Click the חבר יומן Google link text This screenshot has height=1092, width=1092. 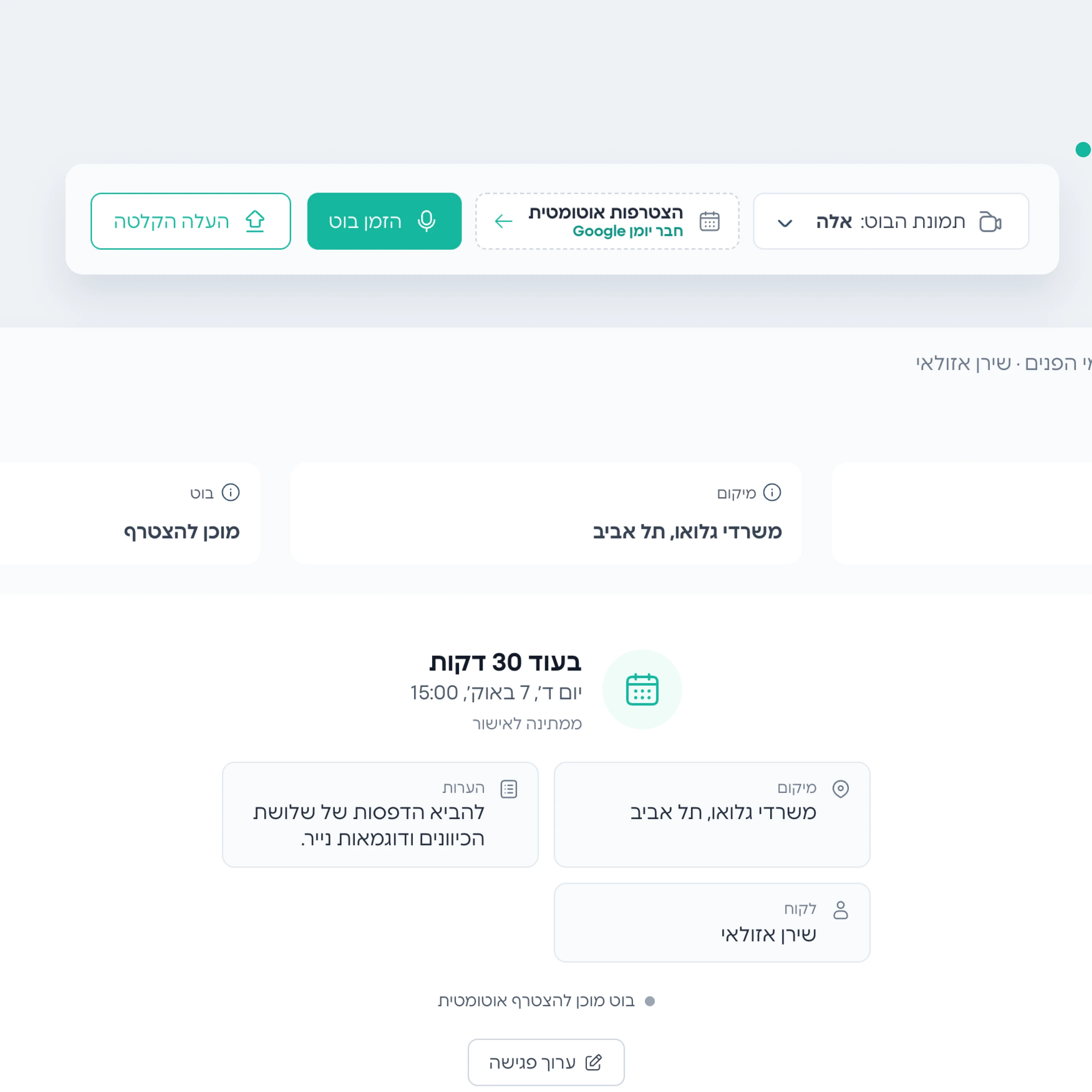click(628, 231)
